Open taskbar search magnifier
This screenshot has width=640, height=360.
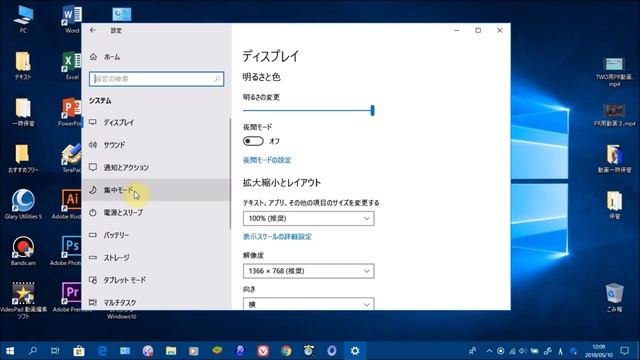33,351
